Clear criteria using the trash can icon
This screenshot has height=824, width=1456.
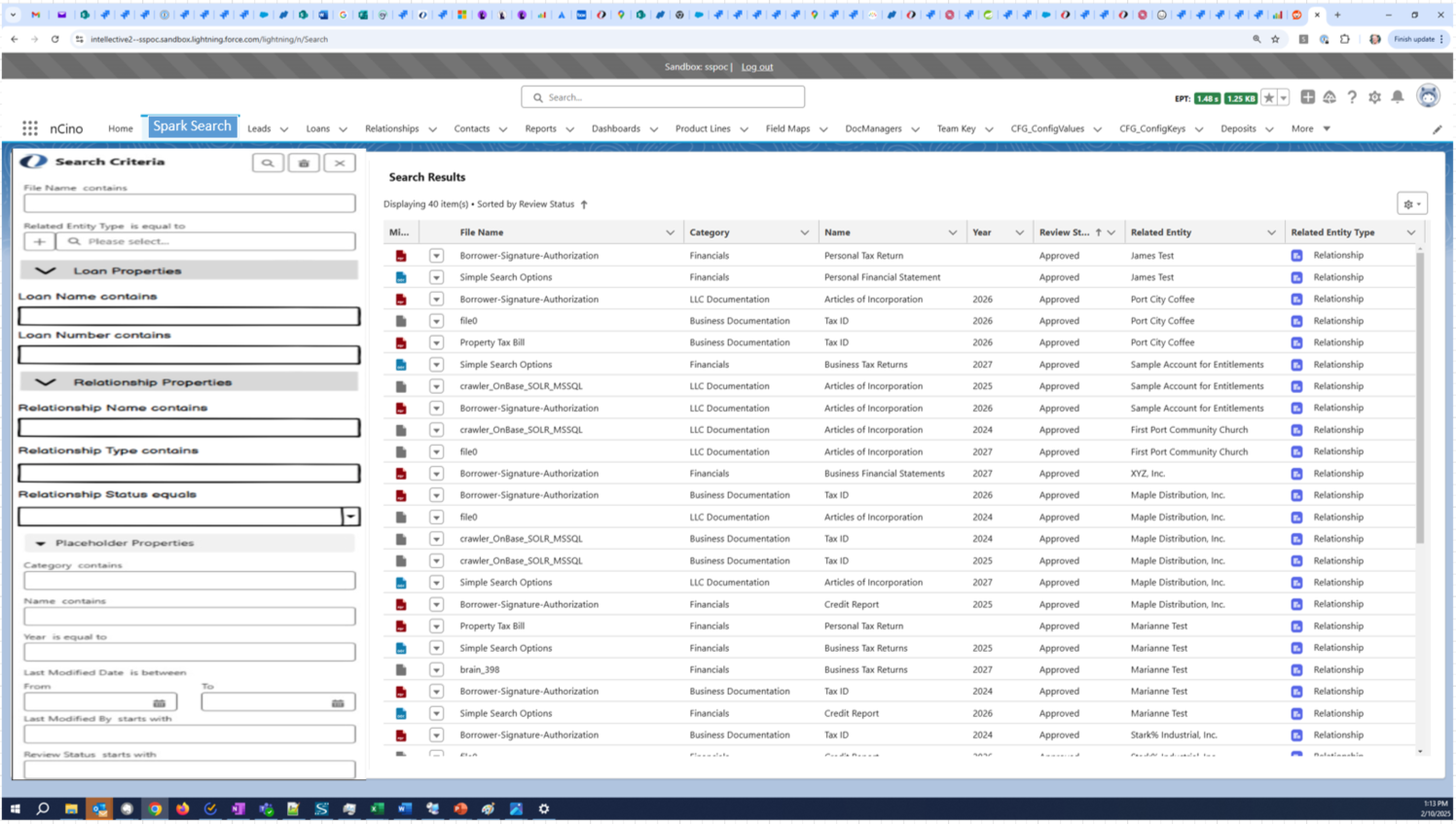point(304,163)
